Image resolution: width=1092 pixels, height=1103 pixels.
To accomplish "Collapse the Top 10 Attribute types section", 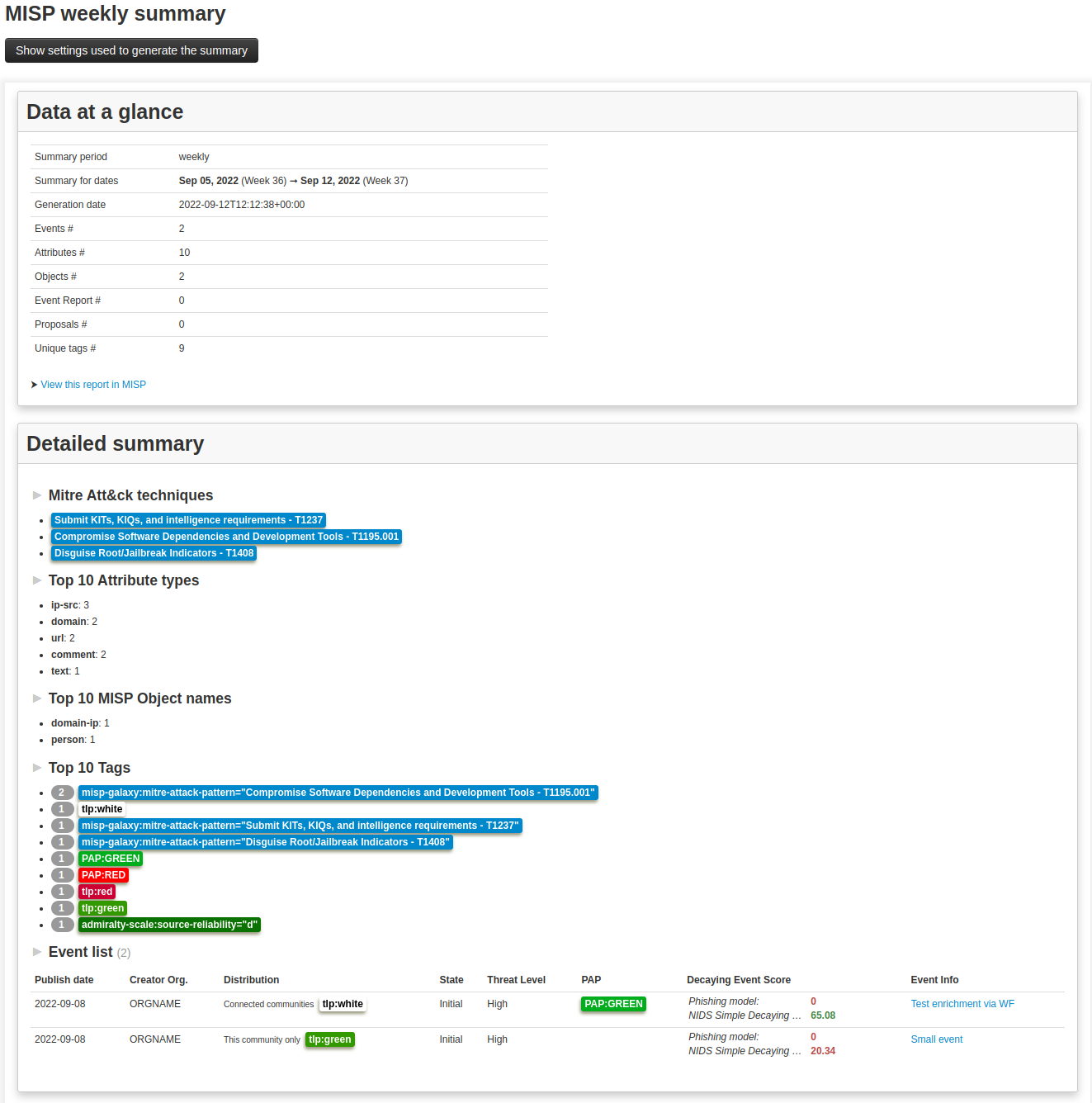I will (x=37, y=580).
